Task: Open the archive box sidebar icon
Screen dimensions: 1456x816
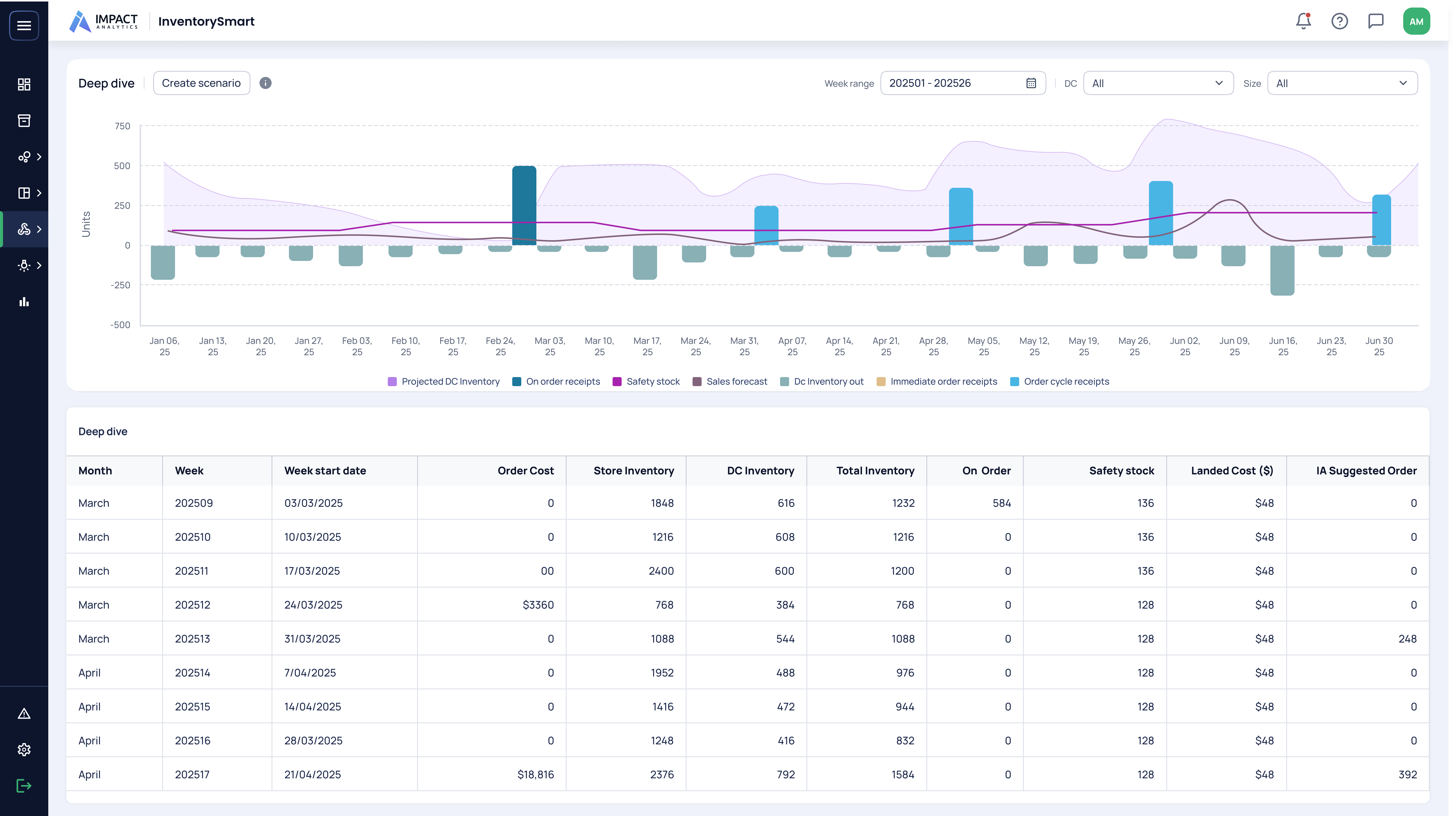Action: tap(24, 120)
